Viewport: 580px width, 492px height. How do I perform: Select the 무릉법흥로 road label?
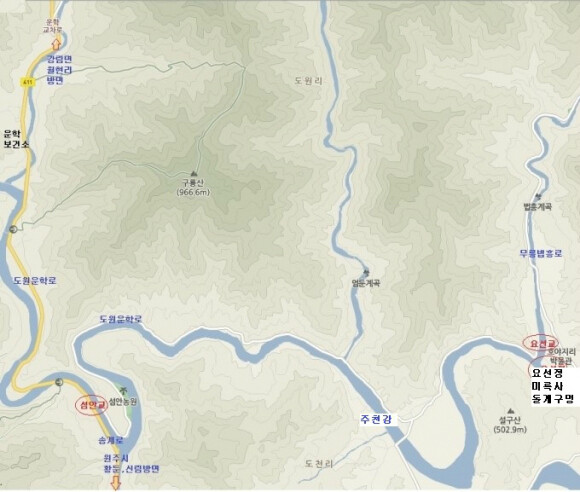pos(541,253)
